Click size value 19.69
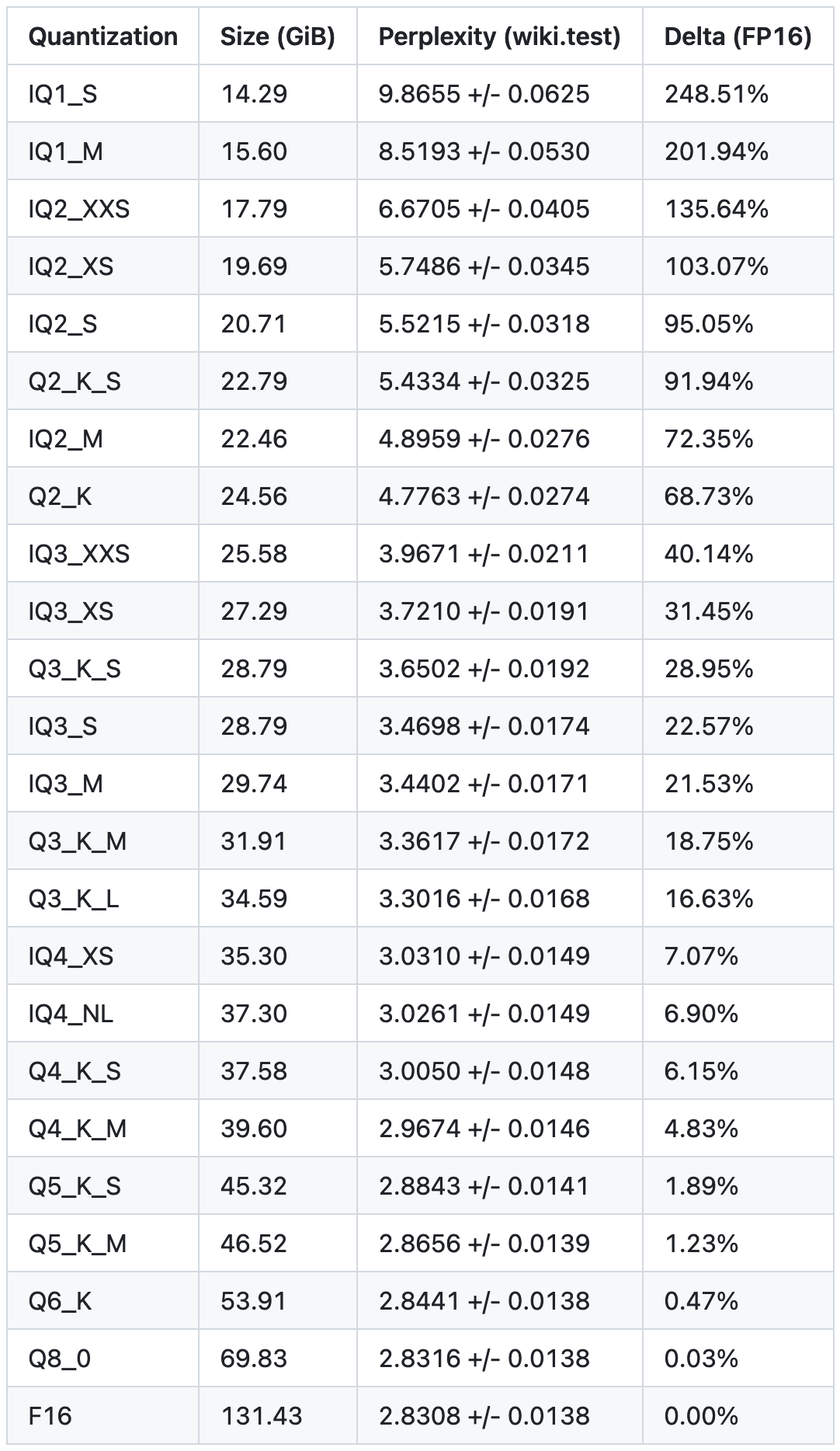The width and height of the screenshot is (840, 1451). tap(254, 266)
